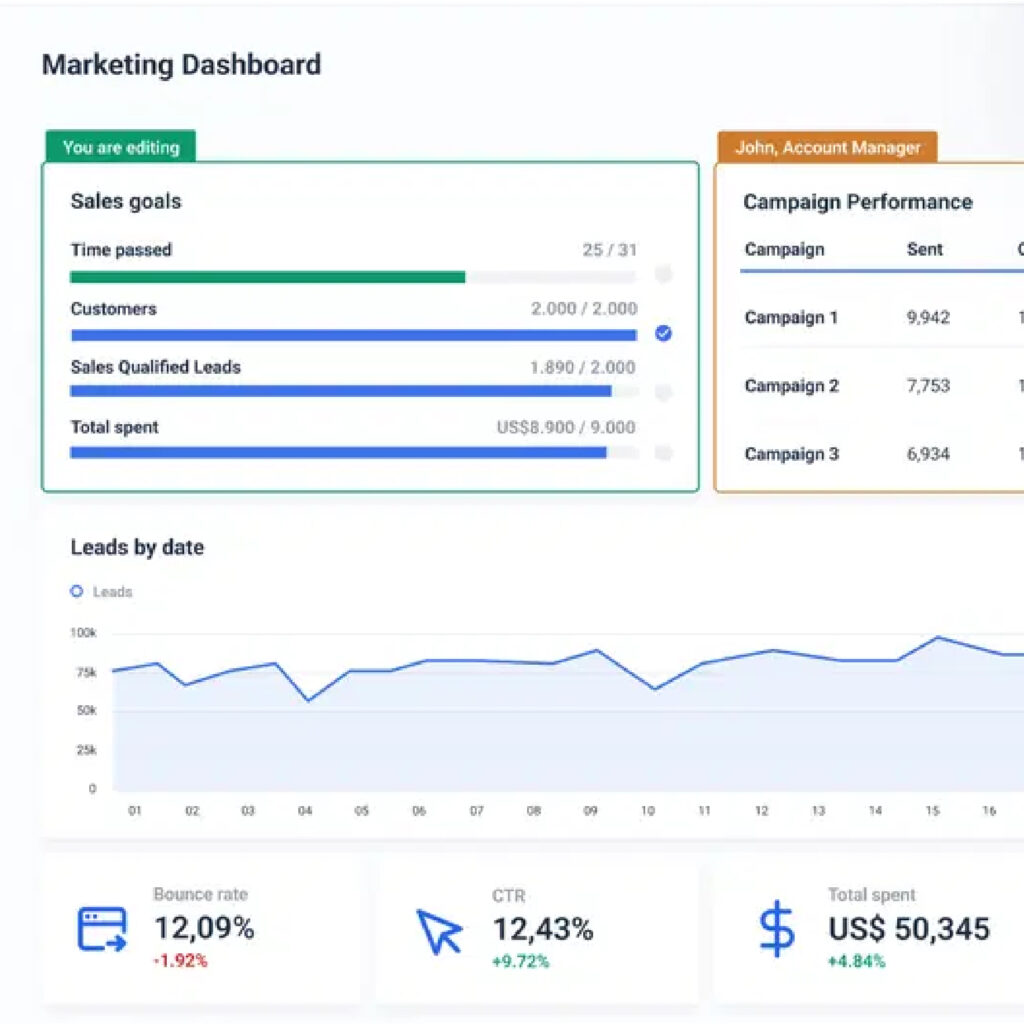1024x1024 pixels.
Task: Toggle the status circle beside Sales Qualified Leads
Action: (x=663, y=392)
